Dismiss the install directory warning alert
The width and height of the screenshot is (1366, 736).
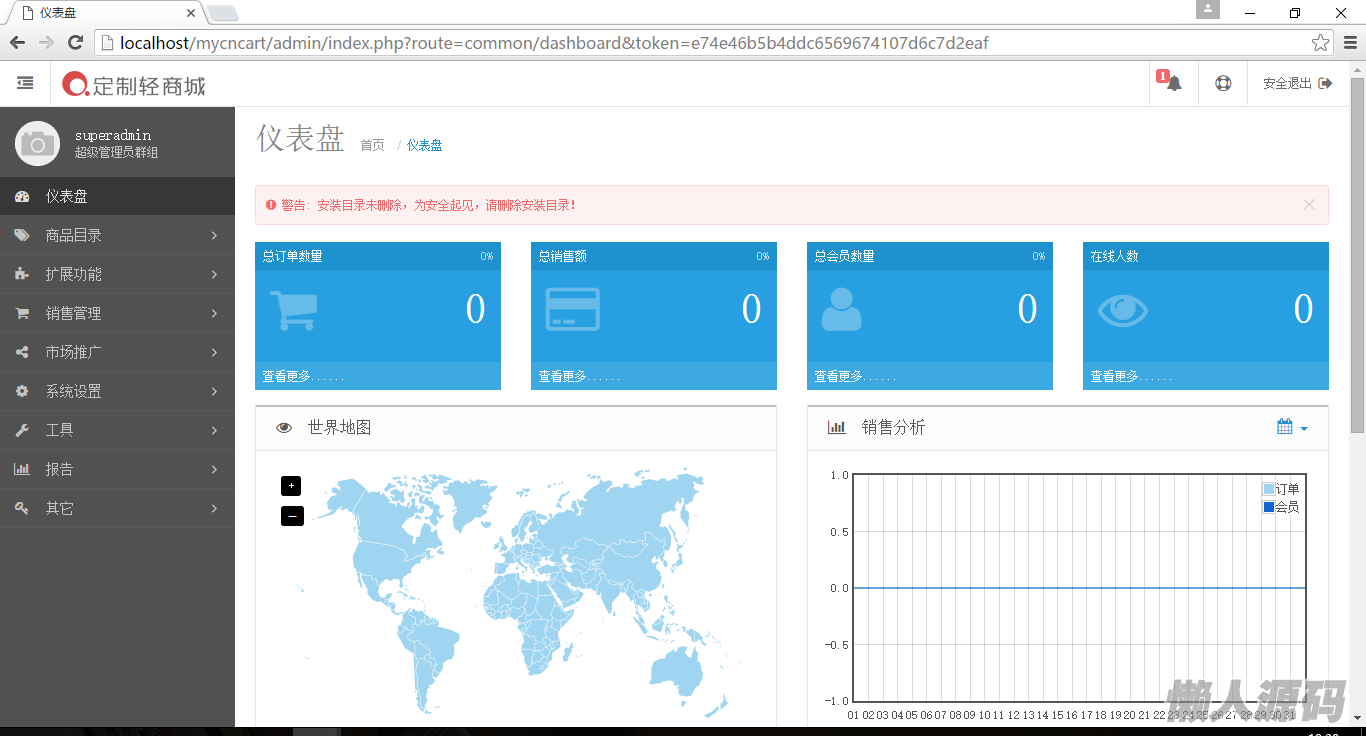tap(1309, 204)
